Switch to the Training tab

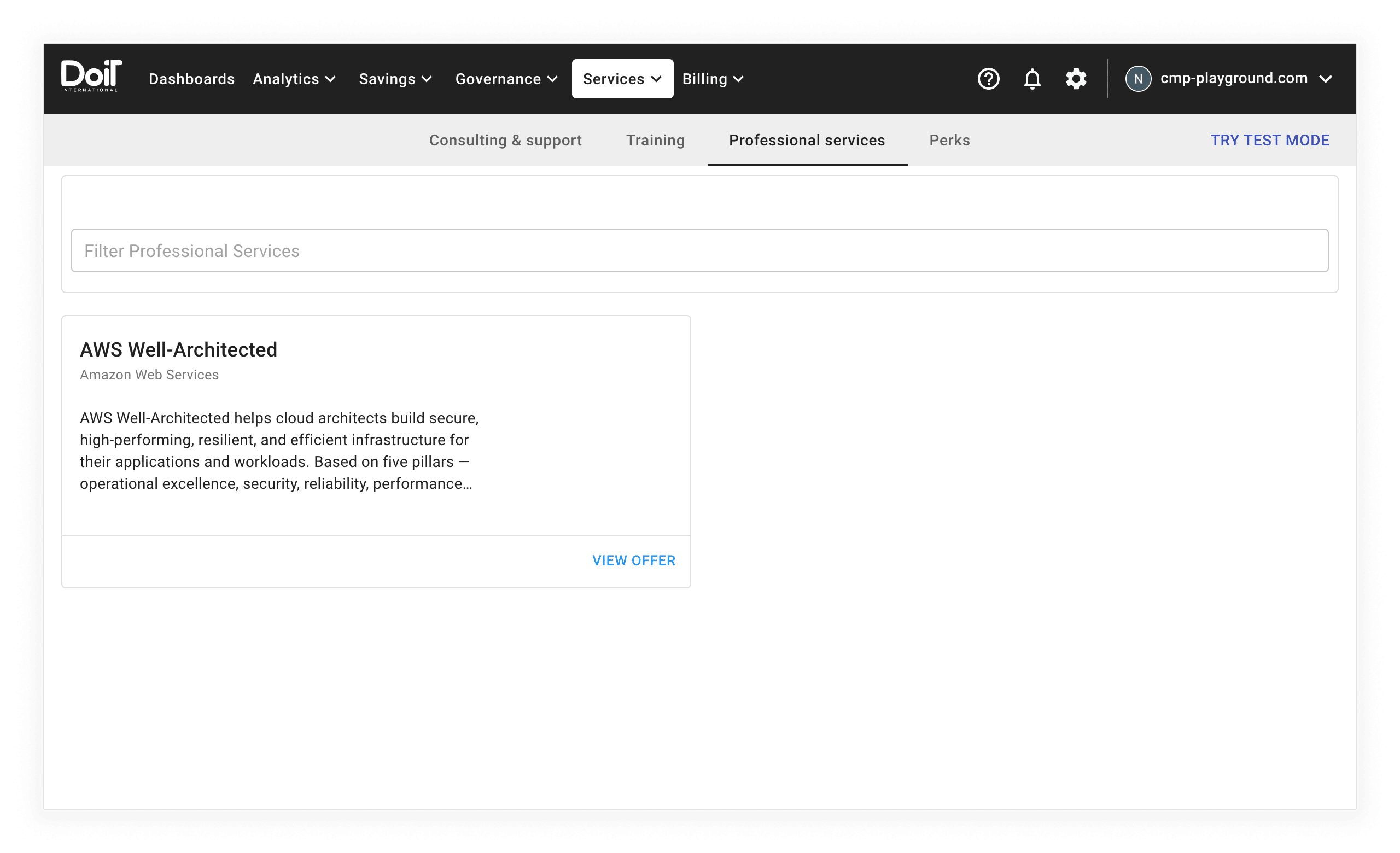pos(655,141)
